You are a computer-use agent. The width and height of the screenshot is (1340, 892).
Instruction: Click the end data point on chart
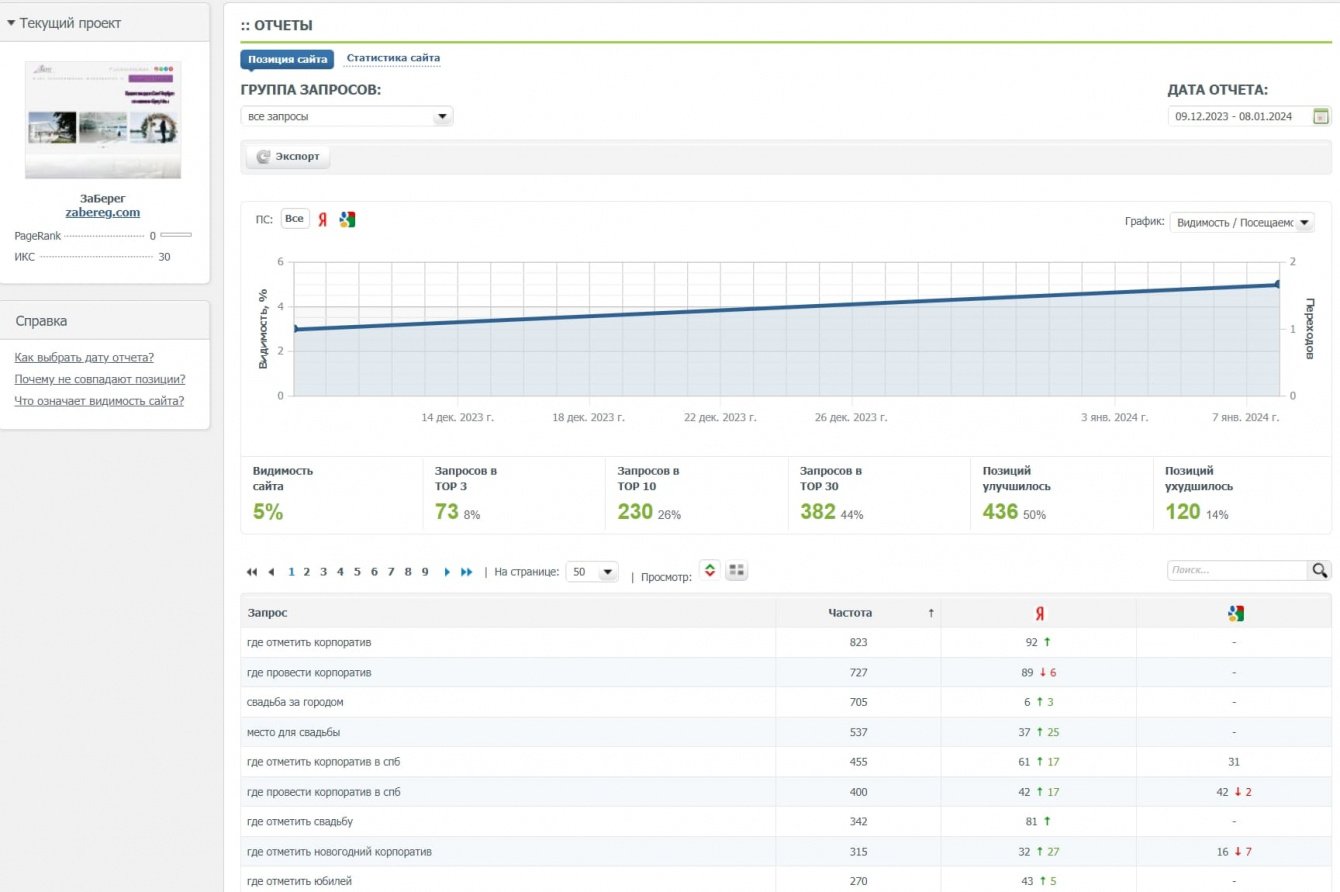tap(1278, 285)
